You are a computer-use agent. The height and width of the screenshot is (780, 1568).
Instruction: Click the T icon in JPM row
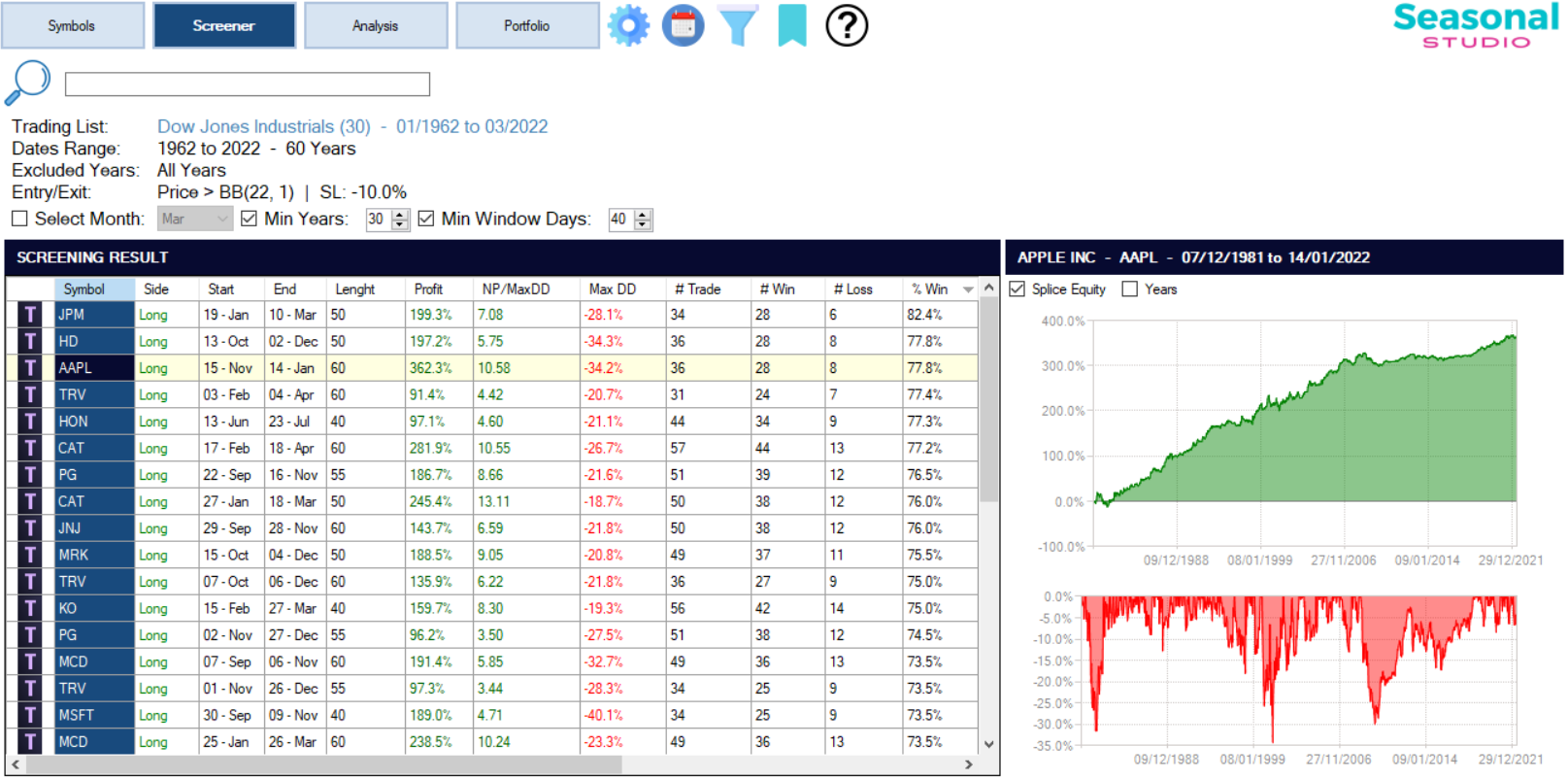pyautogui.click(x=30, y=315)
